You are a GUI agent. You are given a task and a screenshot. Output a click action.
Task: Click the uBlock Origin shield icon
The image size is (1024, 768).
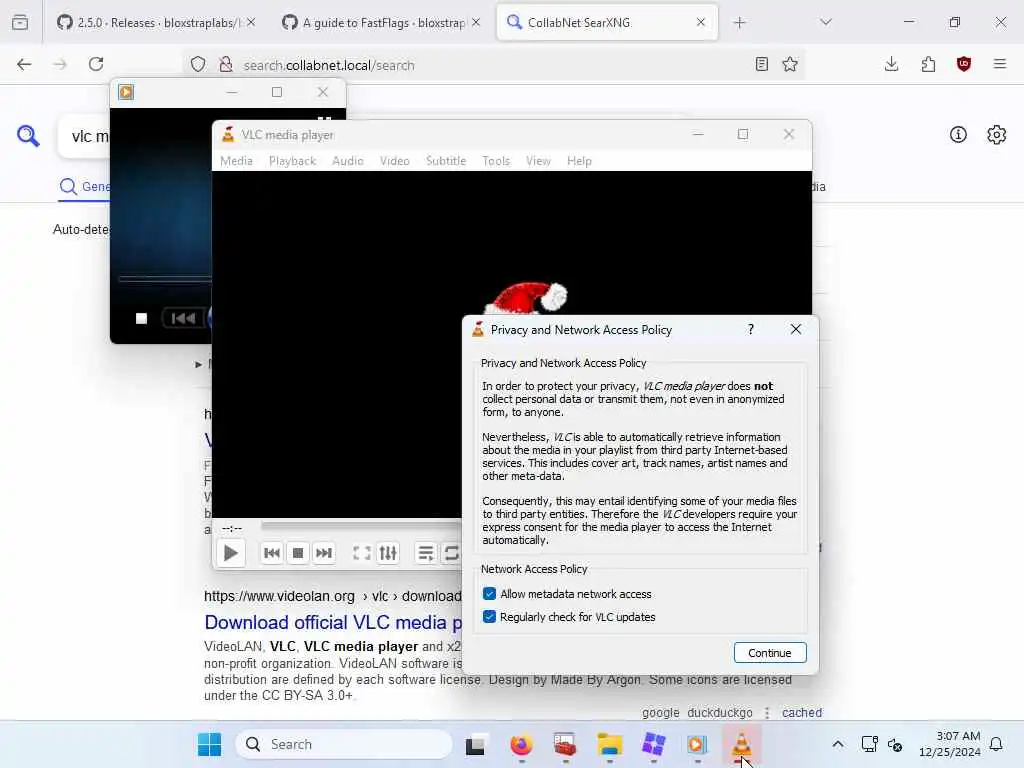click(x=964, y=64)
